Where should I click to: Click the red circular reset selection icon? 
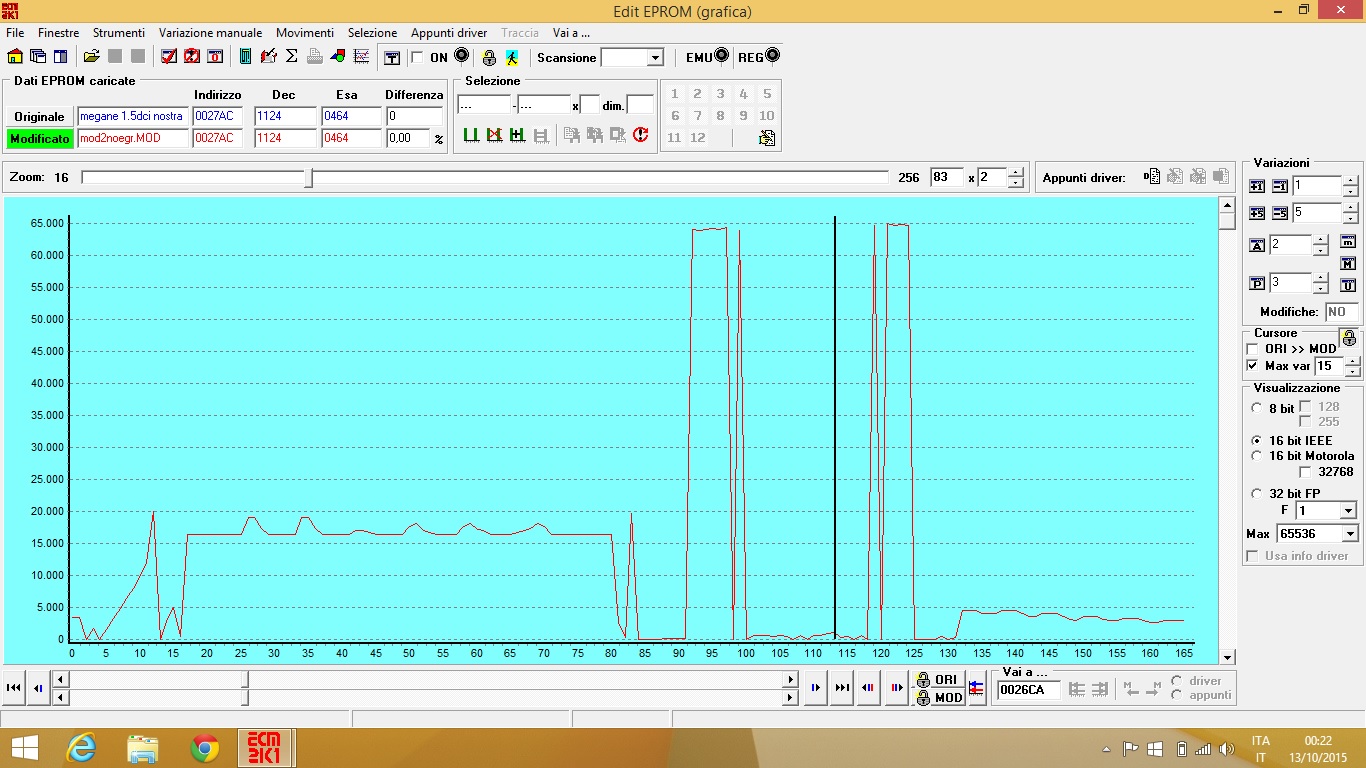[x=641, y=135]
